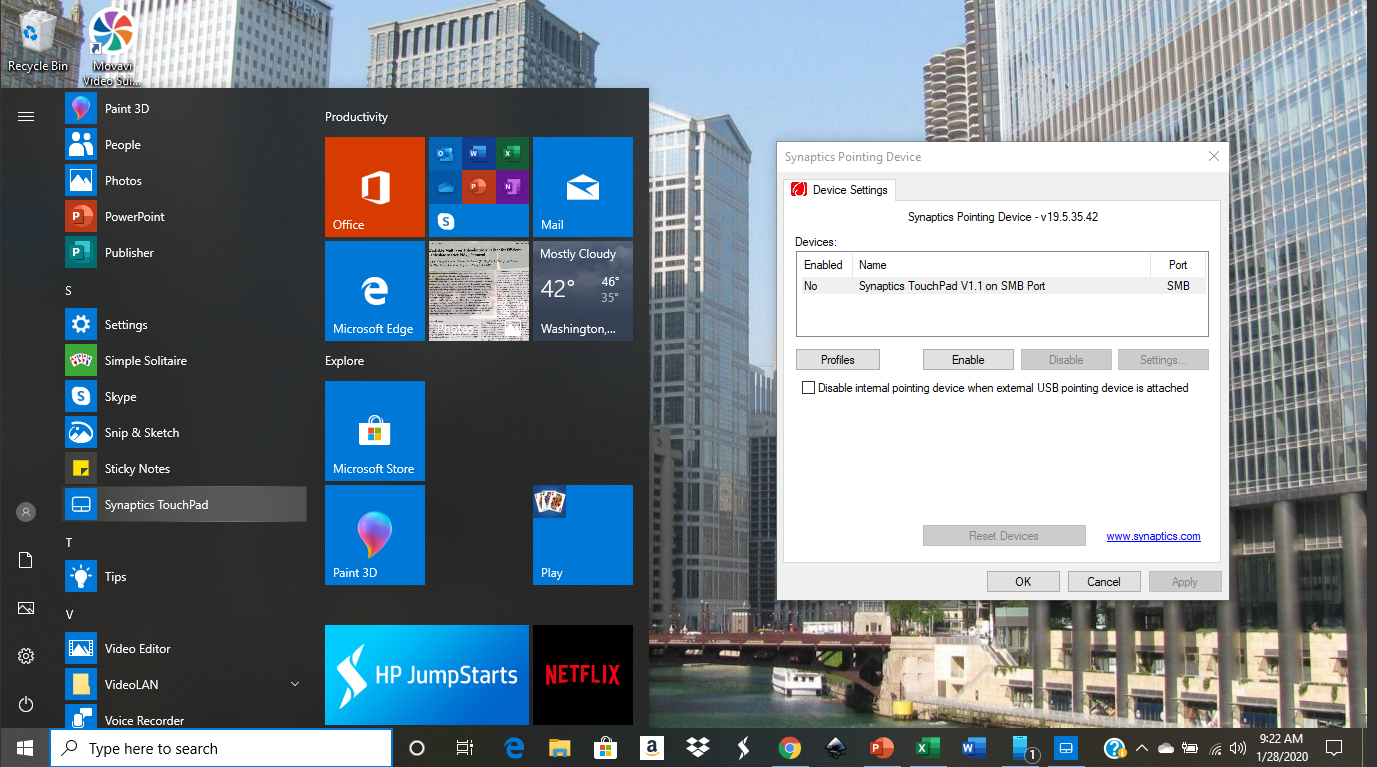Open Task View on the taskbar
Viewport: 1377px width, 767px height.
point(465,748)
